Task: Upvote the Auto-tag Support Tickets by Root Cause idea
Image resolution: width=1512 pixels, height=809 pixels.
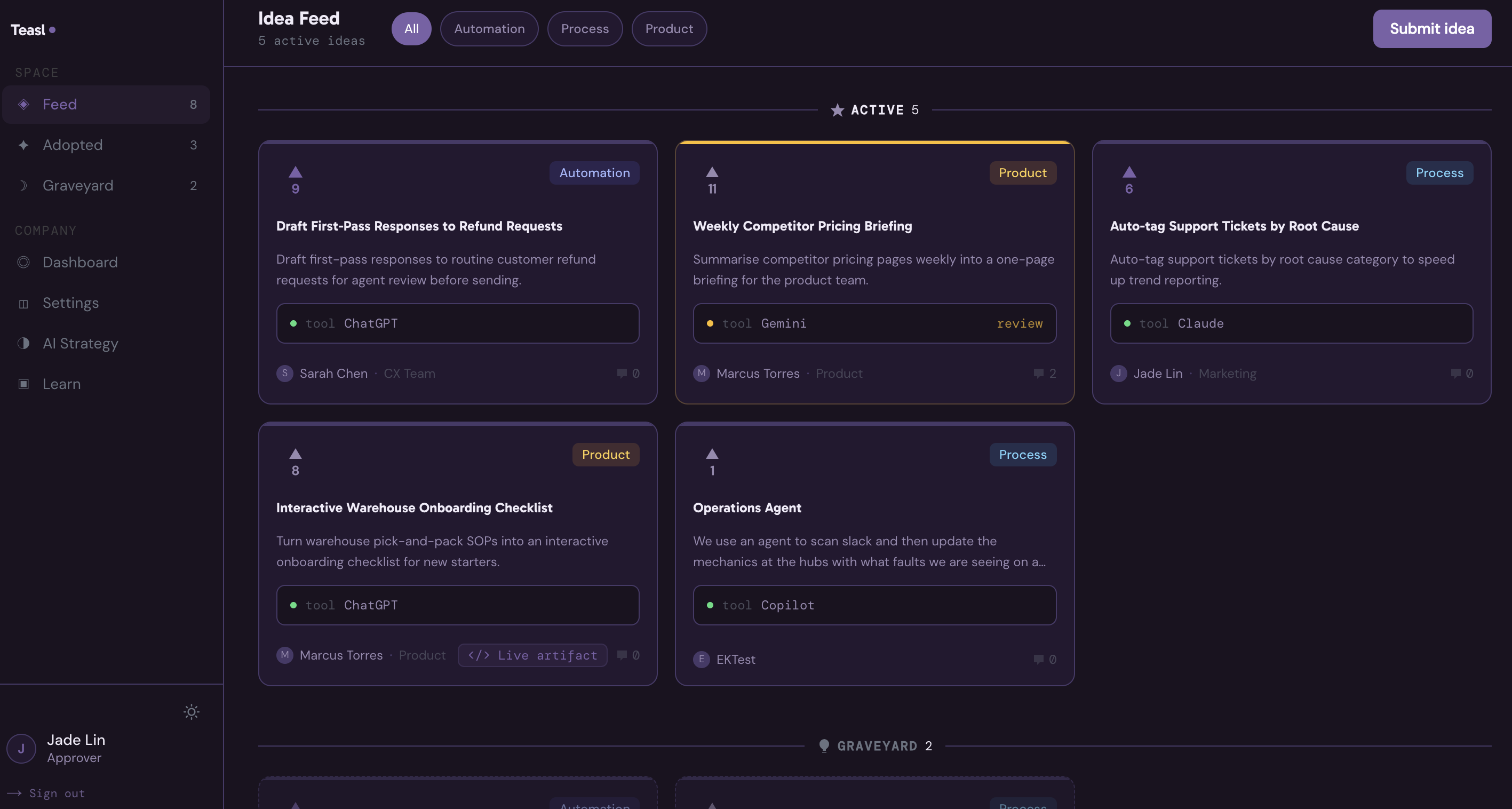Action: click(x=1129, y=180)
